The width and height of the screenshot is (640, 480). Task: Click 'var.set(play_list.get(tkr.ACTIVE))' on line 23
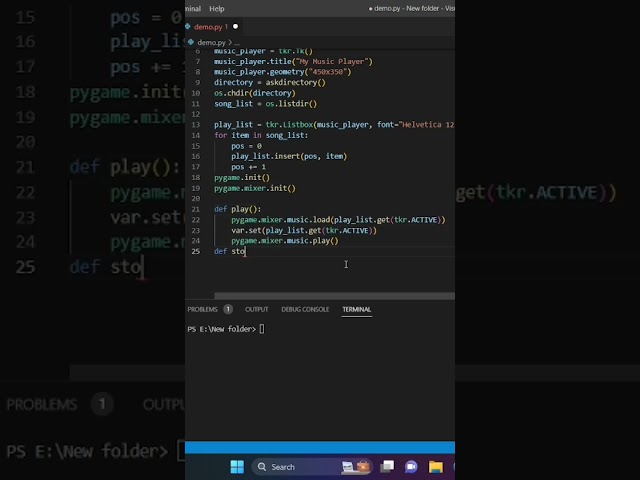[304, 231]
